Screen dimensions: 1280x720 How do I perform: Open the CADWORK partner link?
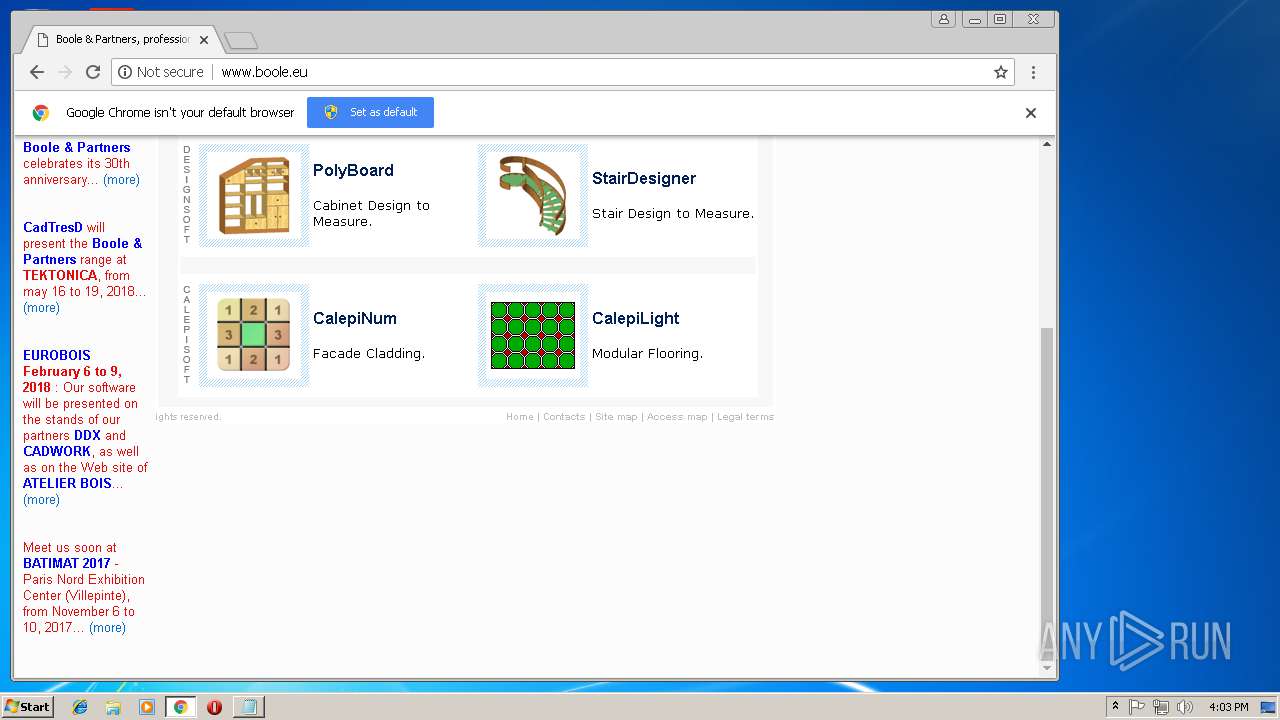(57, 452)
